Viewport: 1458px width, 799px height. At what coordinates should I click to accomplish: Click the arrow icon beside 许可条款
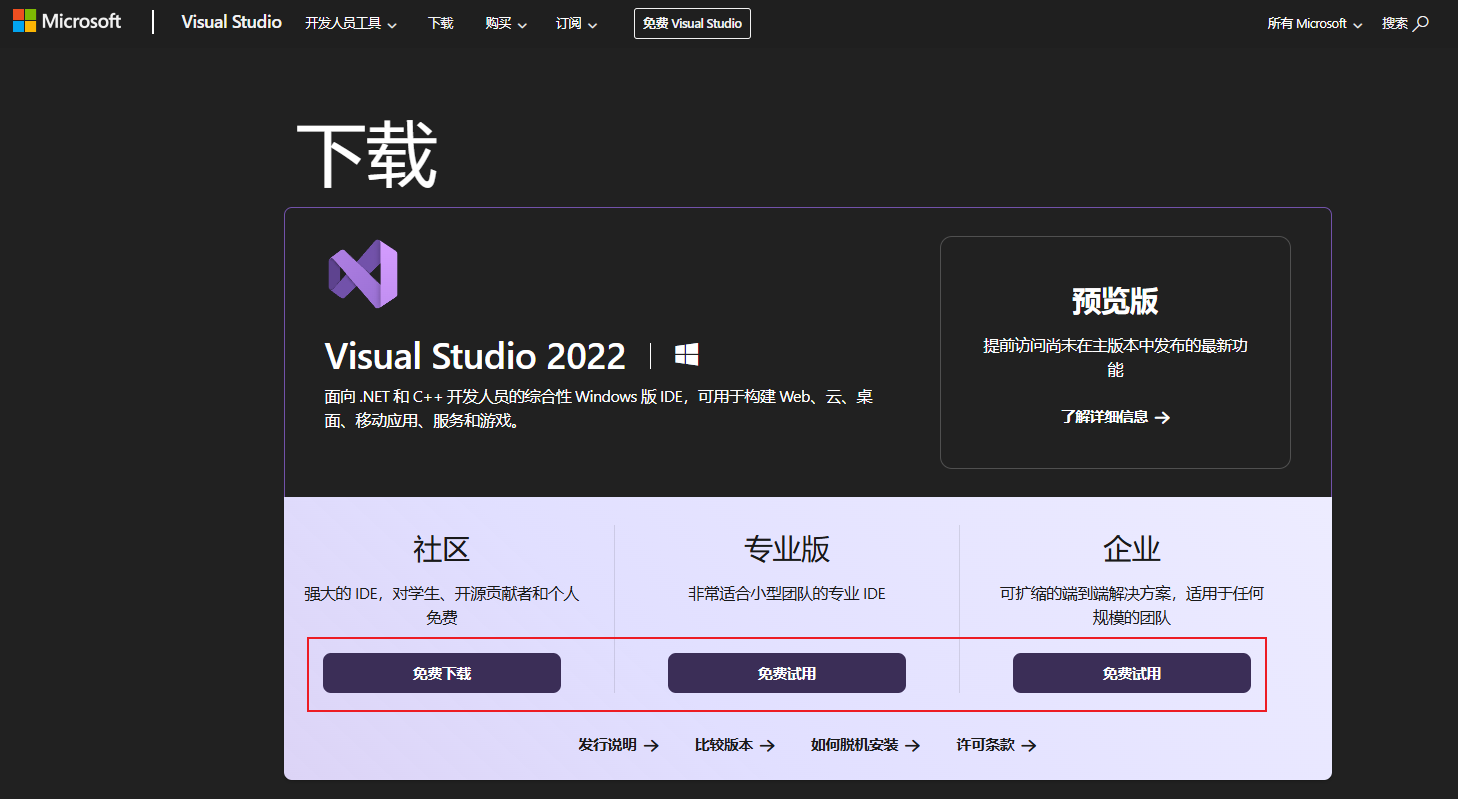pyautogui.click(x=1029, y=746)
